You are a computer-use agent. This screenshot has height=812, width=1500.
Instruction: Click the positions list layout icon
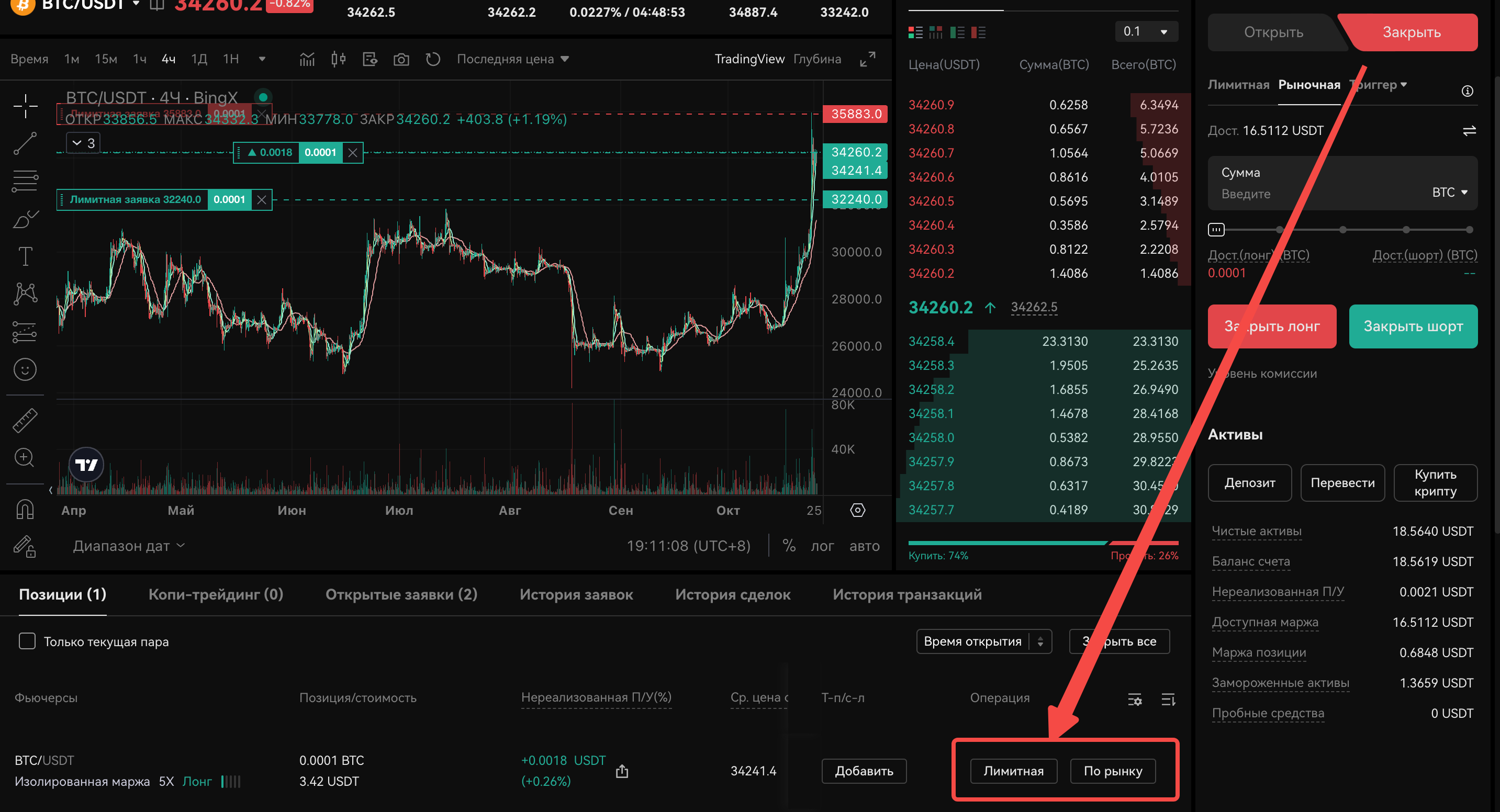click(1168, 699)
